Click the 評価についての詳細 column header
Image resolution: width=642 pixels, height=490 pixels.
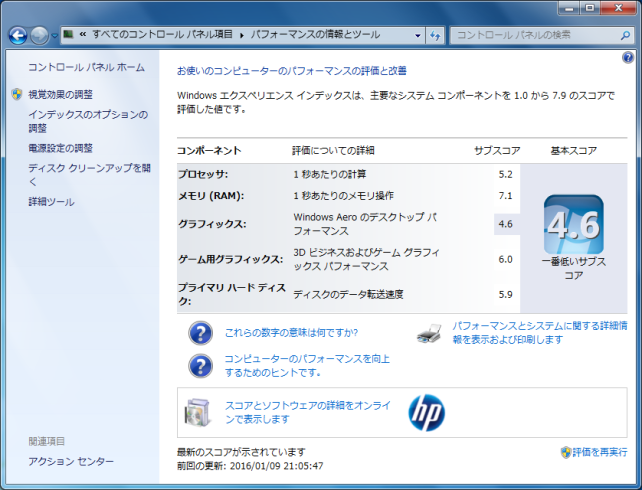(x=333, y=151)
